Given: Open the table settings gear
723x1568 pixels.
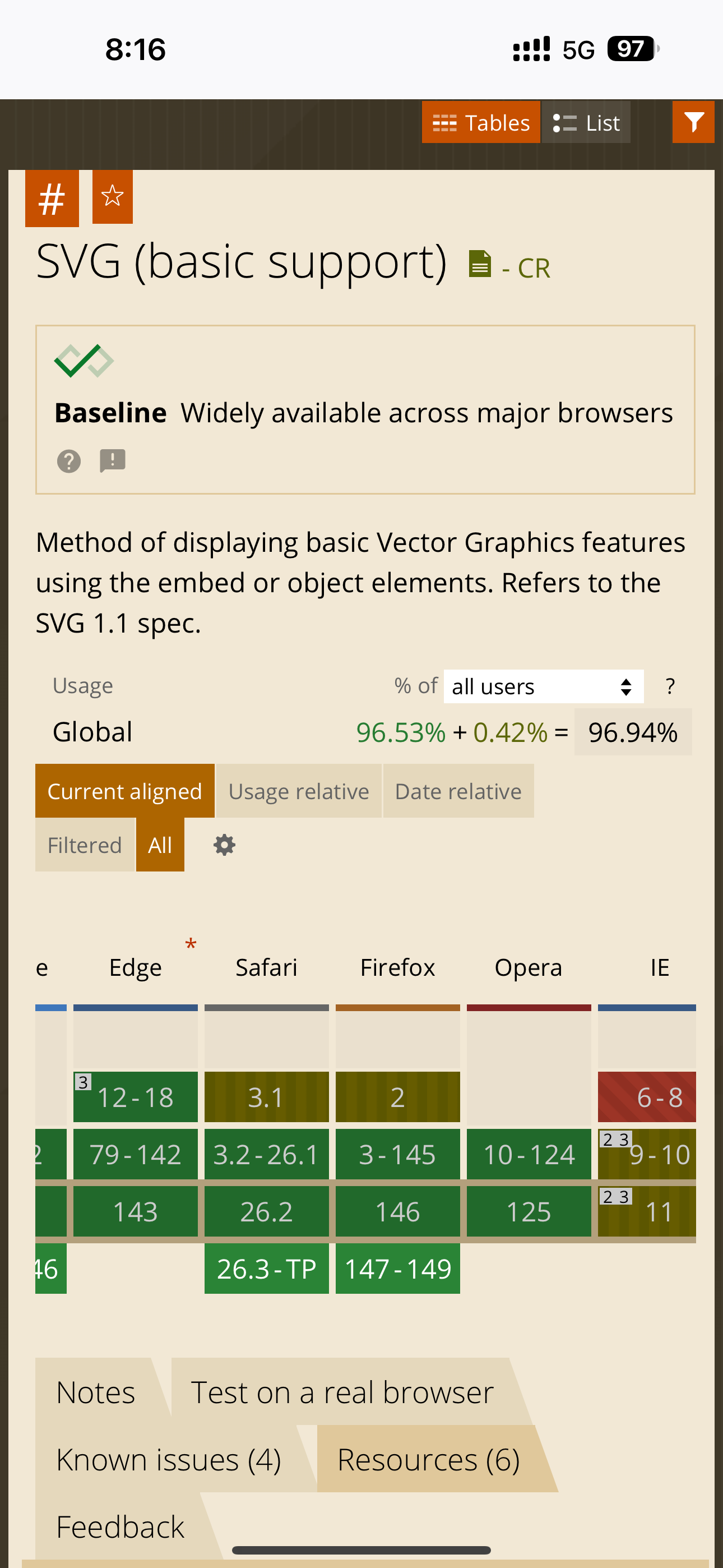Looking at the screenshot, I should [x=224, y=845].
